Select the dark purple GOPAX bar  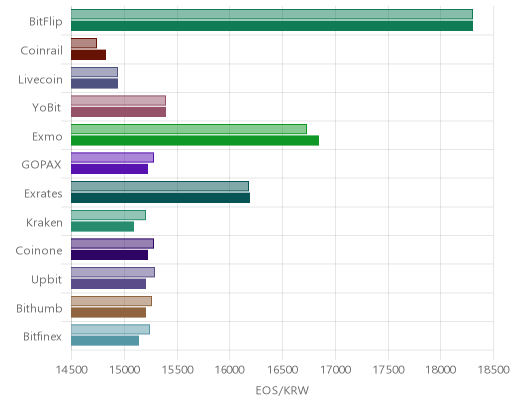pyautogui.click(x=110, y=169)
